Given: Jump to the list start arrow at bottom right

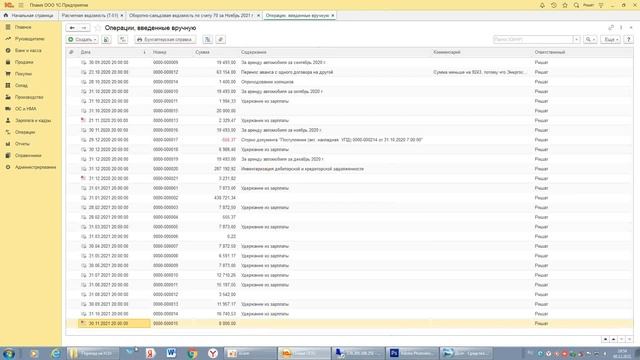Looking at the screenshot, I should click(605, 340).
